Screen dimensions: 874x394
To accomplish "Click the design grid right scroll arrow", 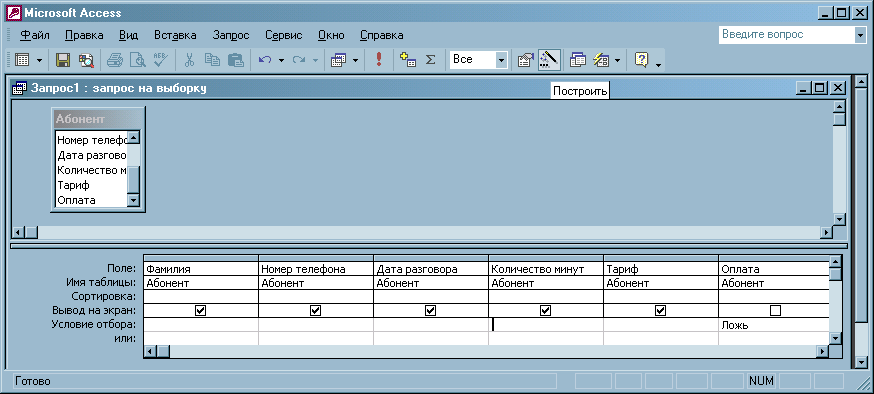I will click(x=823, y=351).
